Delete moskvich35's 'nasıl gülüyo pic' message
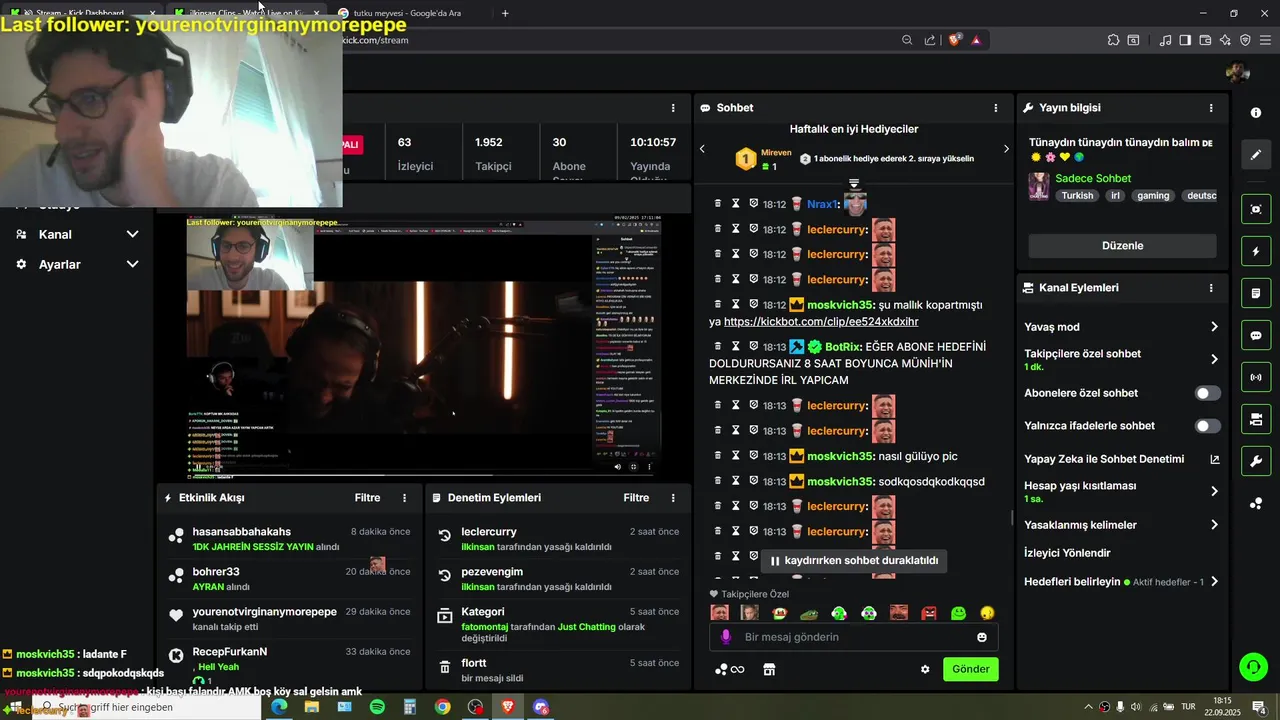1280x720 pixels. [718, 456]
